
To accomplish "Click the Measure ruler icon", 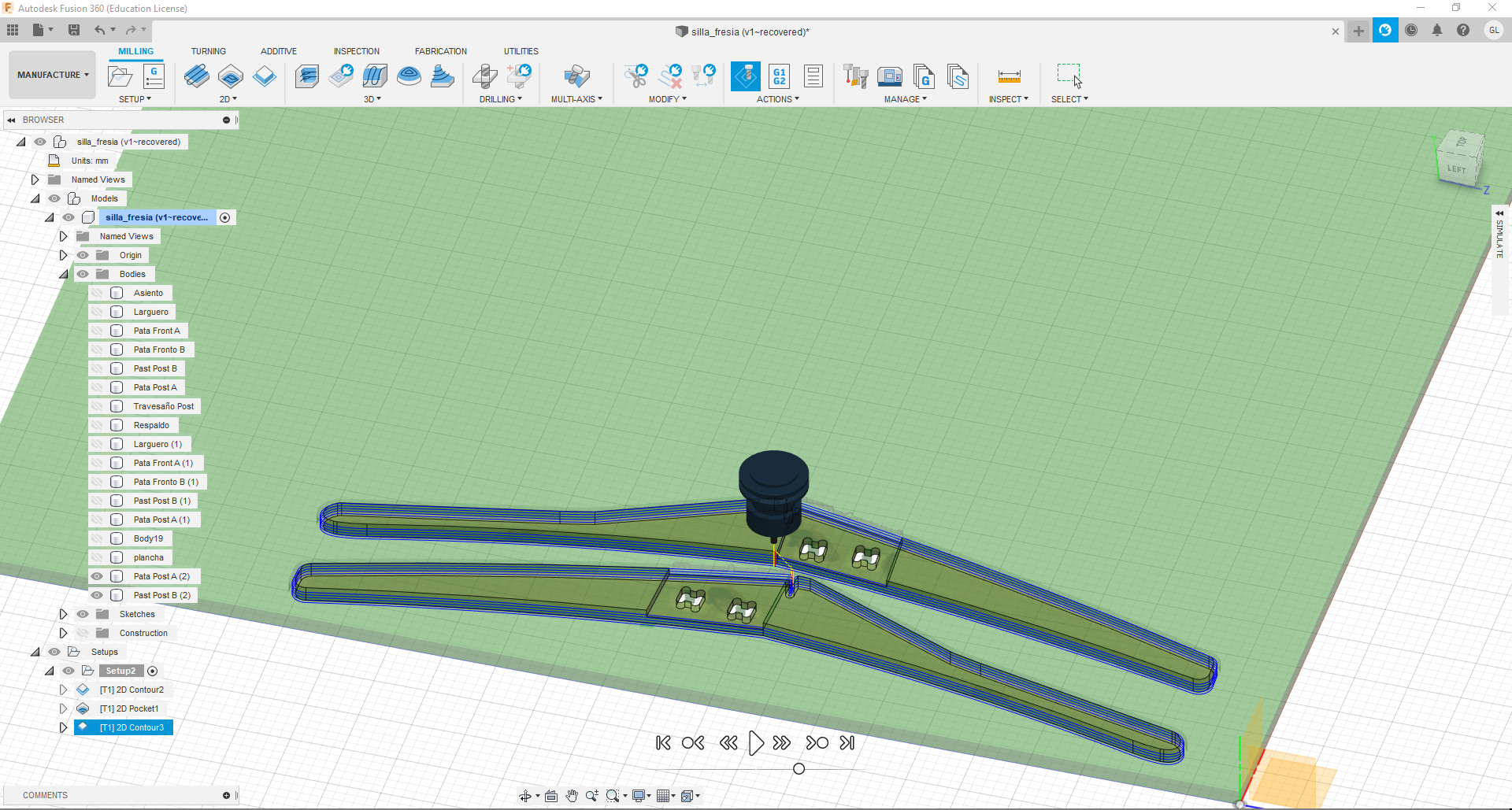I will (x=1009, y=76).
